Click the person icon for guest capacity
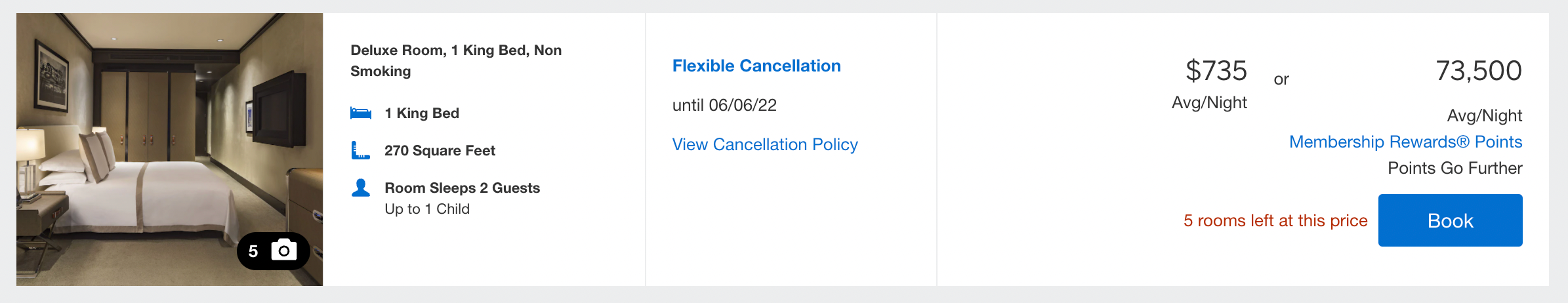Screen dimensions: 1568x303 361,188
